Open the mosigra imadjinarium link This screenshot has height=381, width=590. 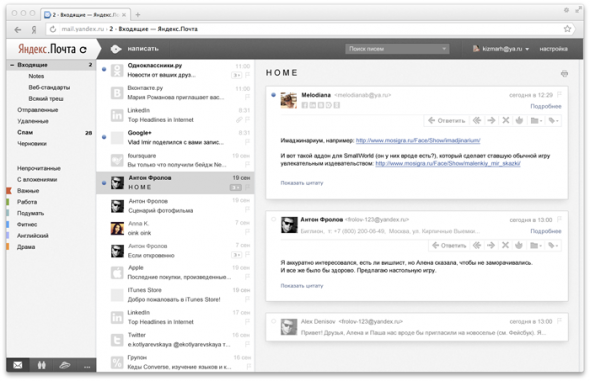[x=418, y=140]
